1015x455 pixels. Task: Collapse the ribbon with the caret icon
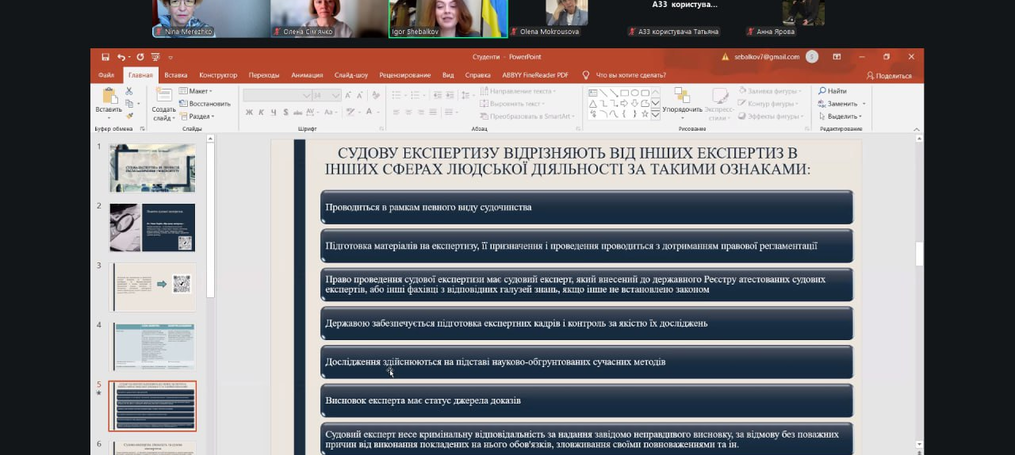coord(917,129)
